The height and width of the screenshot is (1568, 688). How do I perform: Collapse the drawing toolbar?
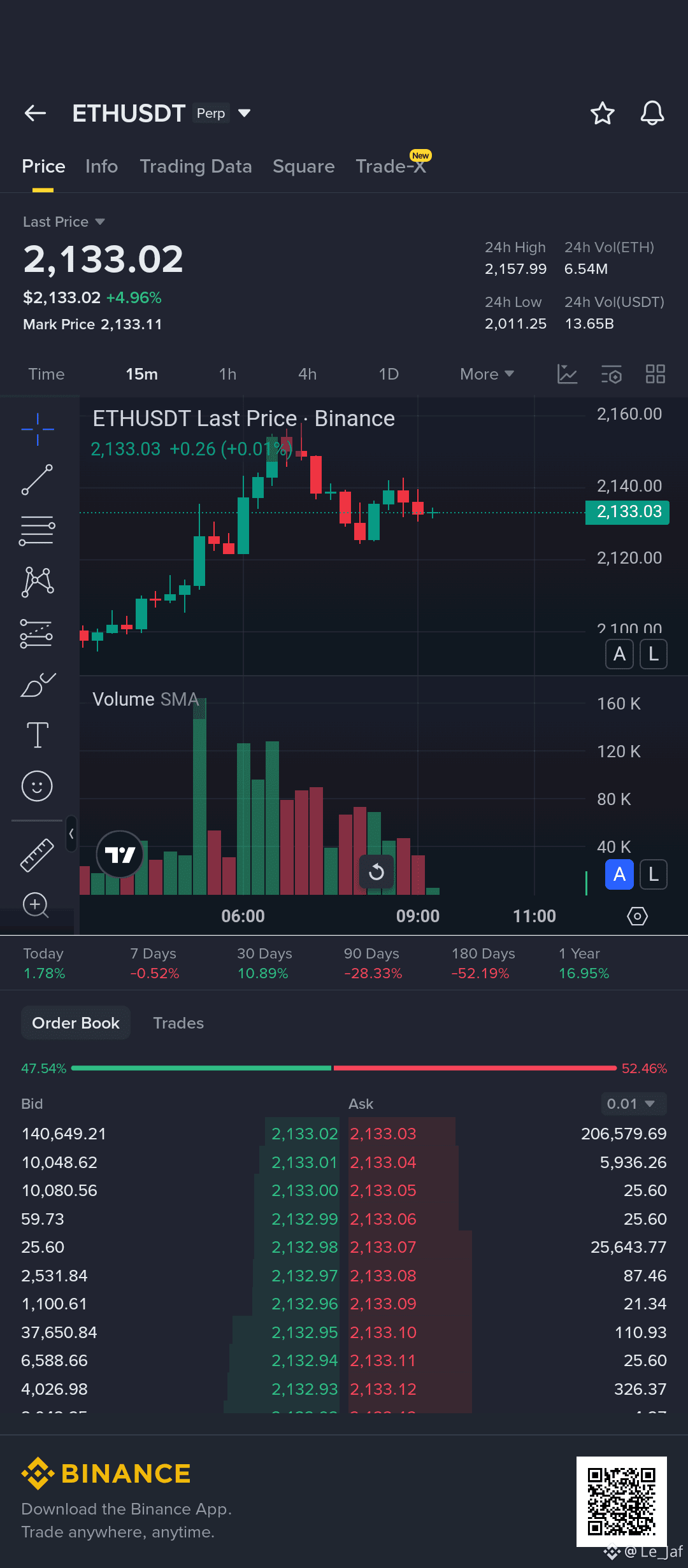pyautogui.click(x=71, y=834)
